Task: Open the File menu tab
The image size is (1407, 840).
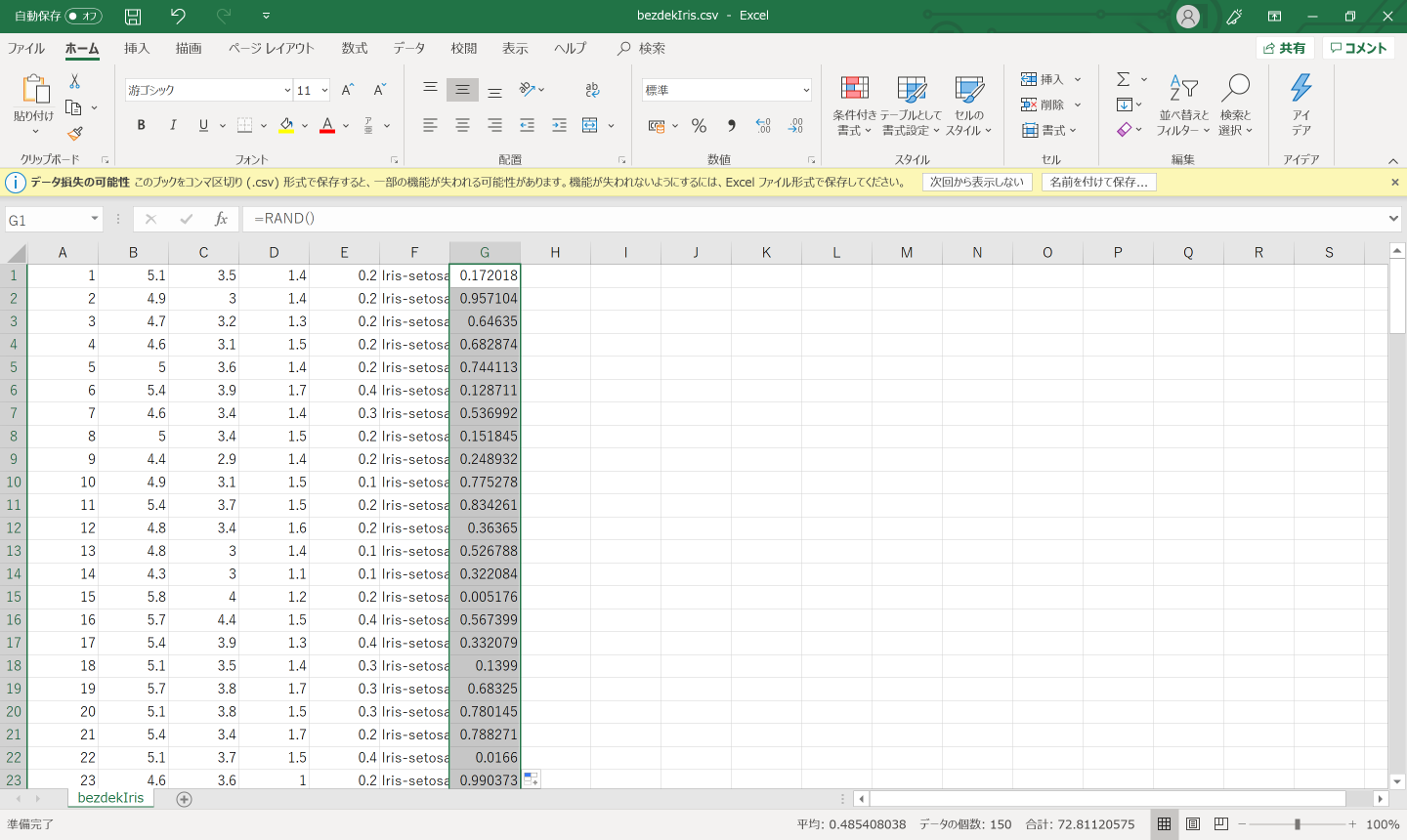Action: point(26,48)
